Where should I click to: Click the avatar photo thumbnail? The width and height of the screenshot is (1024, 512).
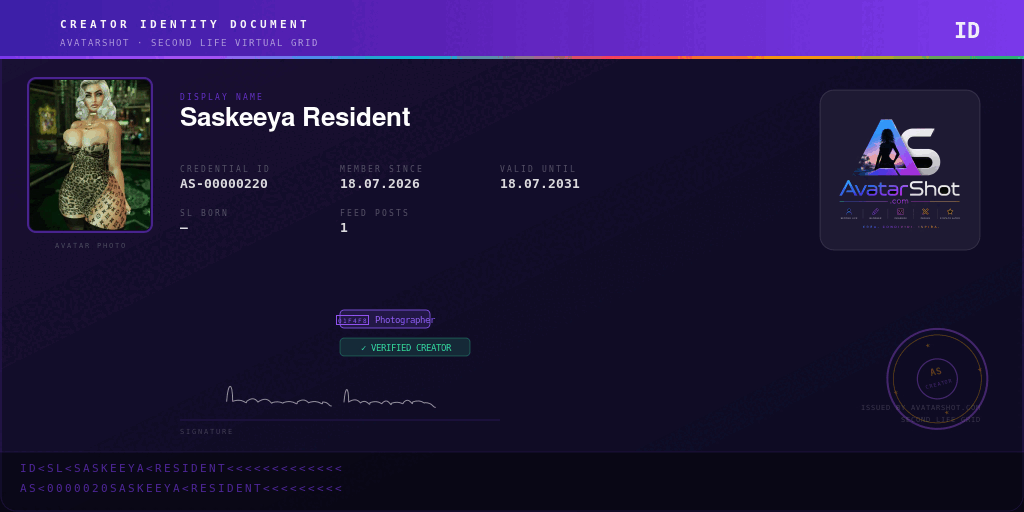[89, 155]
